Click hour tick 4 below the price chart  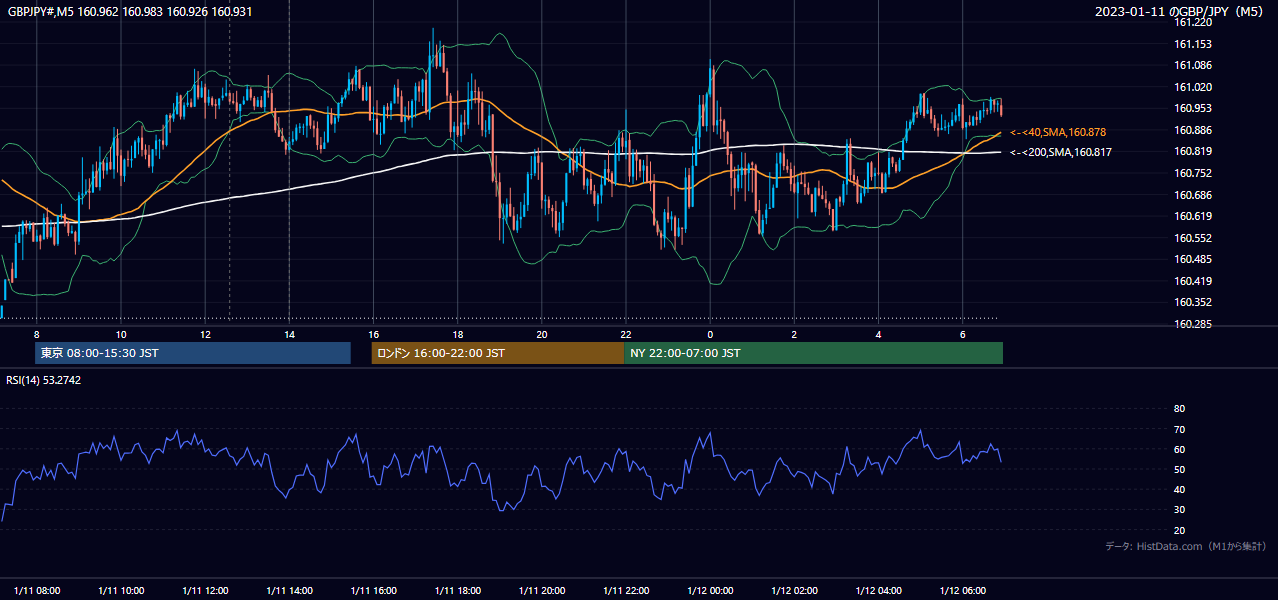[x=878, y=334]
